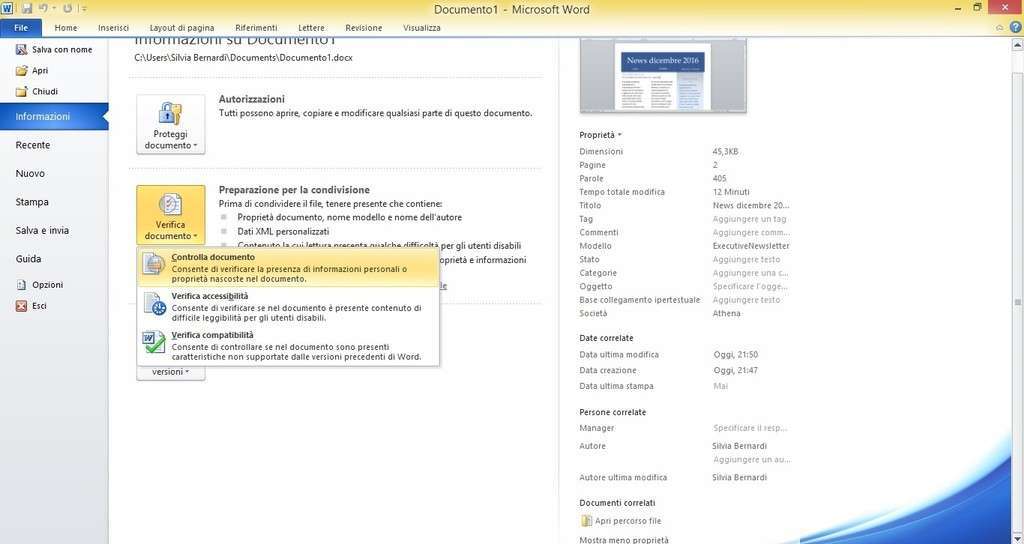Click the document path text Documento1.docx
This screenshot has height=544, width=1024.
pos(243,57)
